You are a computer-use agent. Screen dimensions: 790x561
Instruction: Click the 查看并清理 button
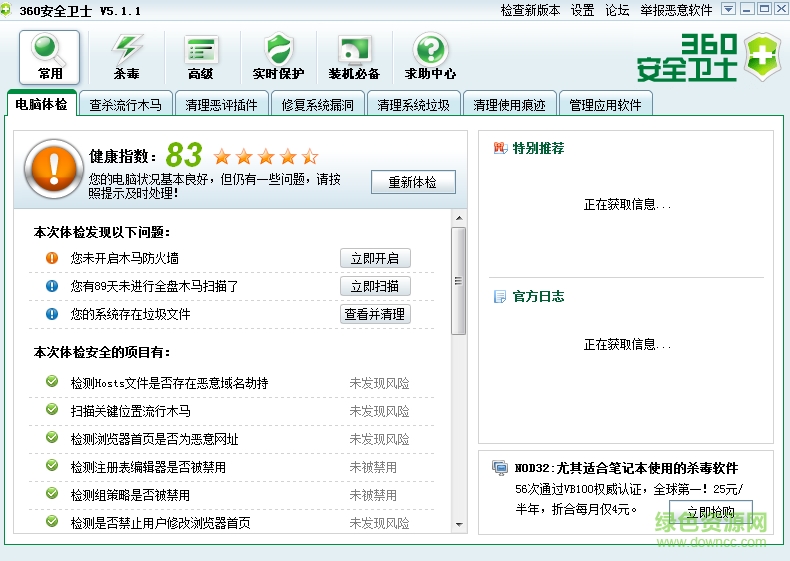tap(375, 314)
